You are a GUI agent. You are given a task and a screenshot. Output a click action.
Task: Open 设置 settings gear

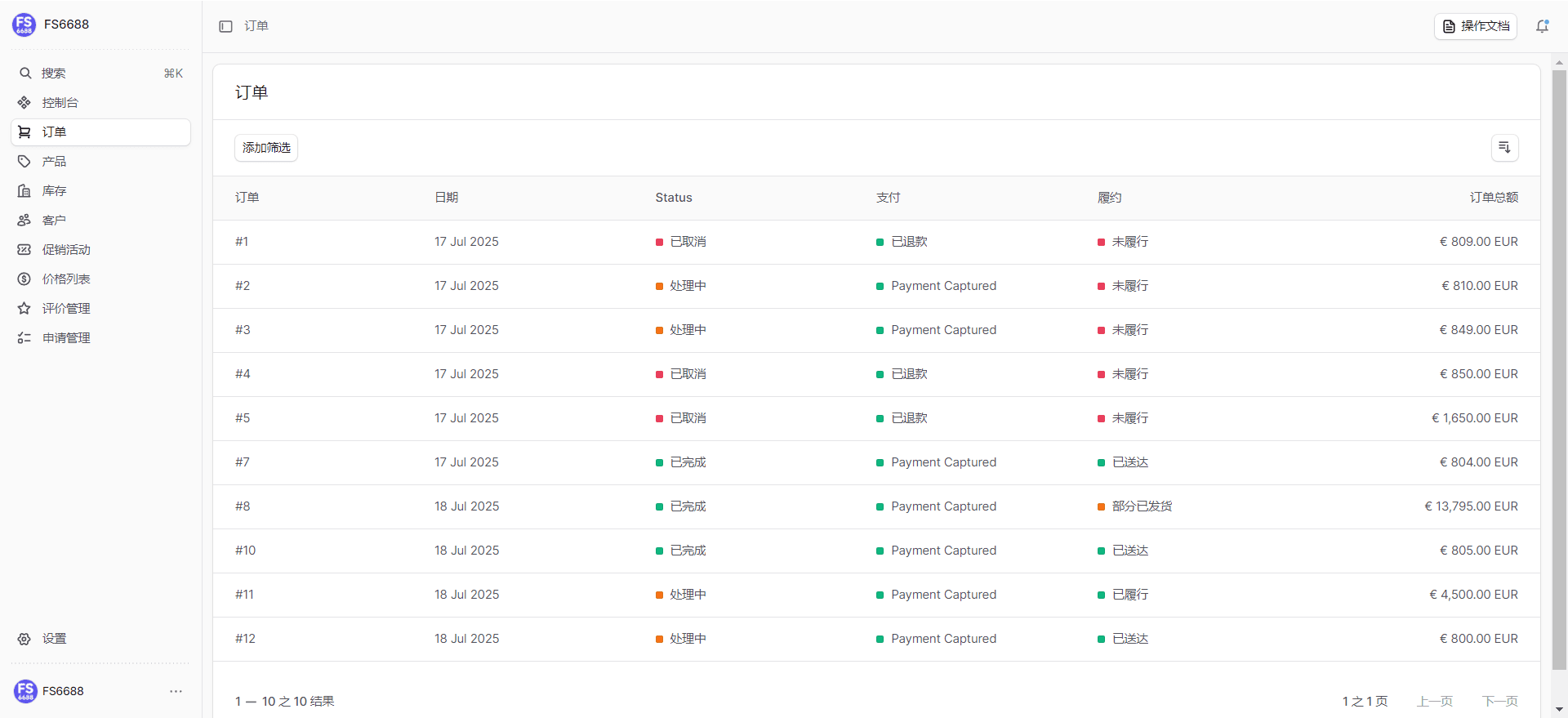tap(24, 639)
